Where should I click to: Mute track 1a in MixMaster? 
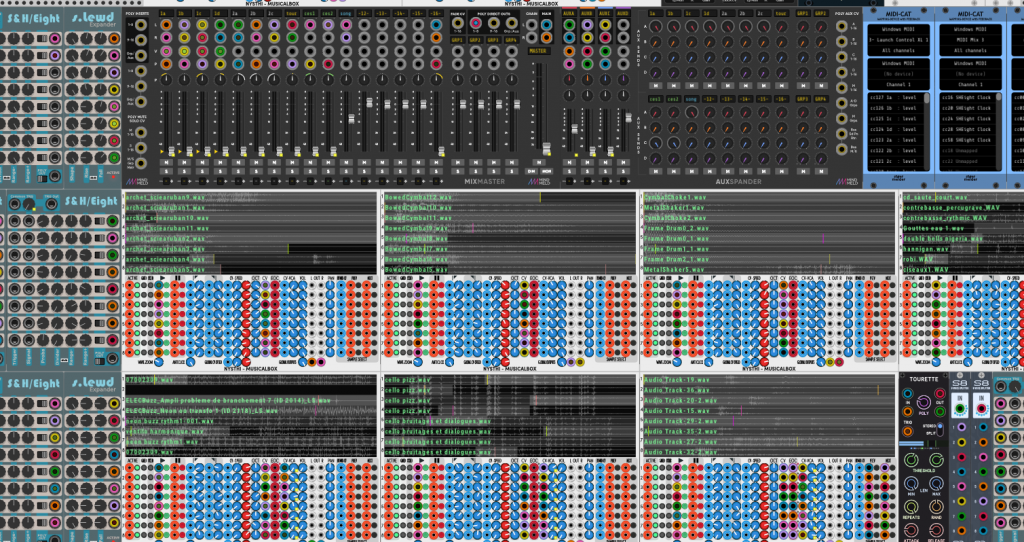tap(167, 162)
